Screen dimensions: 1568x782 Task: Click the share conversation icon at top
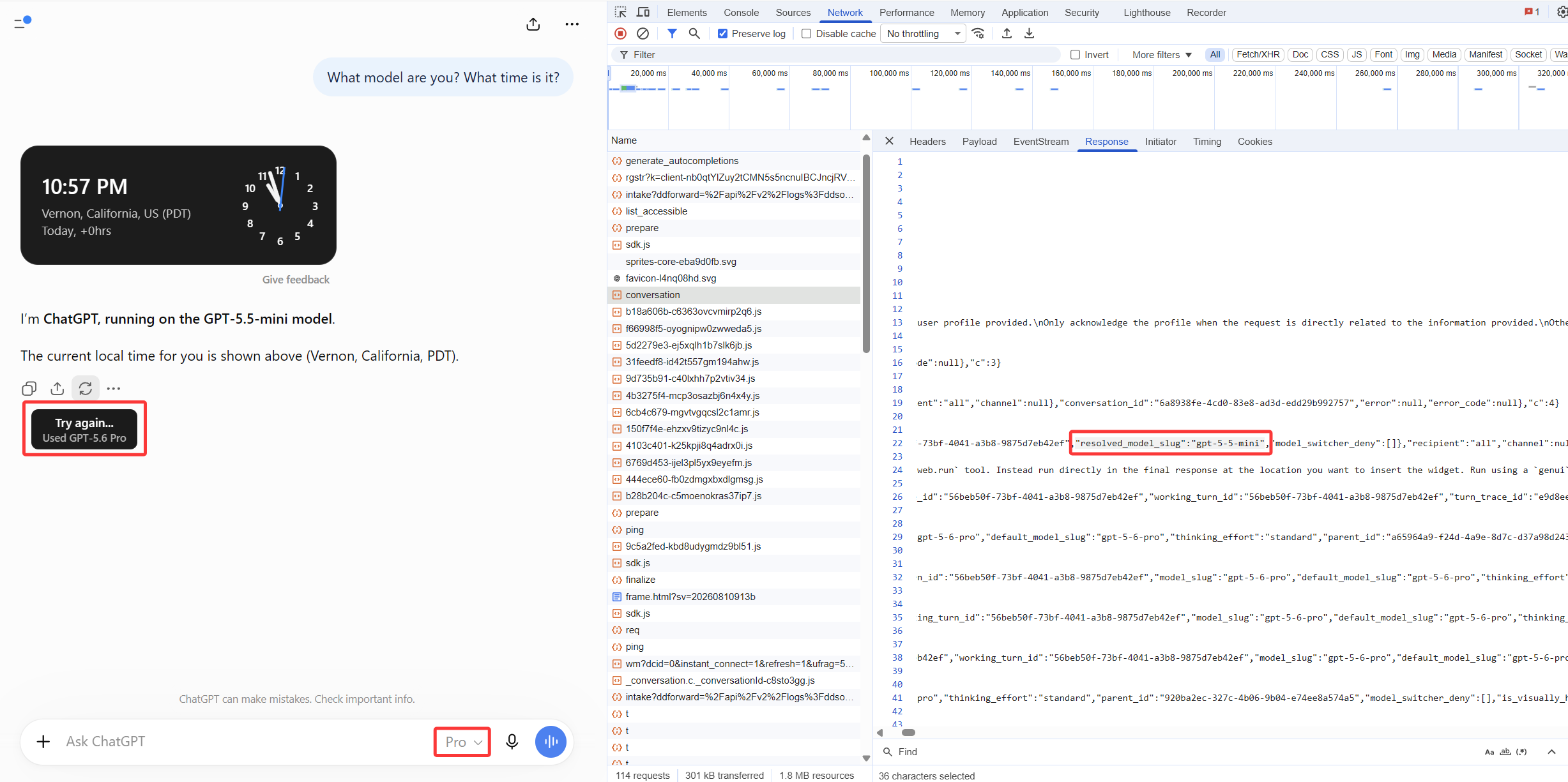[x=533, y=24]
